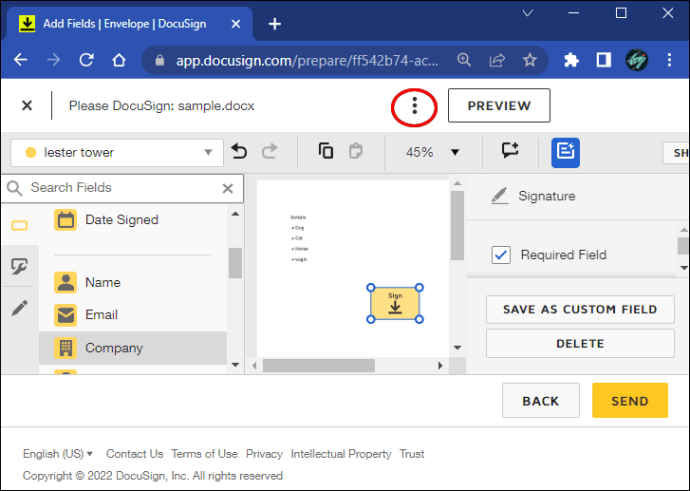The height and width of the screenshot is (491, 690).
Task: Open the pencil edit sidebar tab
Action: pyautogui.click(x=20, y=308)
